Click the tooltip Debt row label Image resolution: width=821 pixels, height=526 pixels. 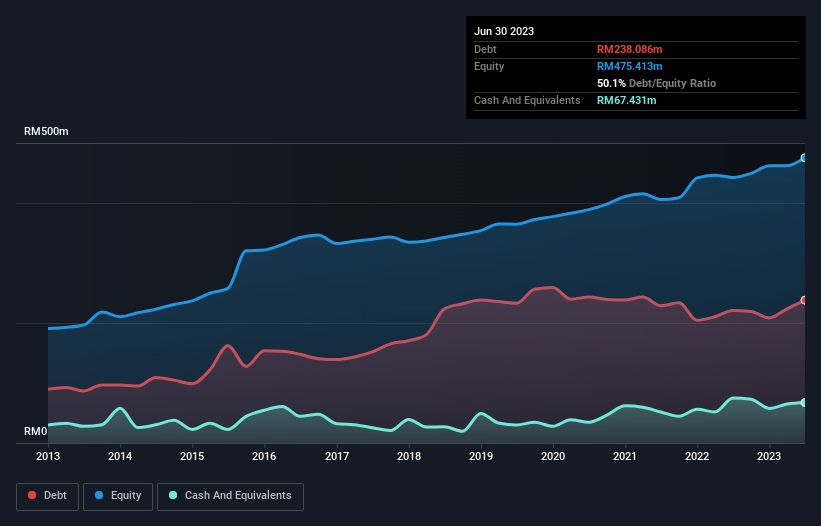(x=485, y=49)
